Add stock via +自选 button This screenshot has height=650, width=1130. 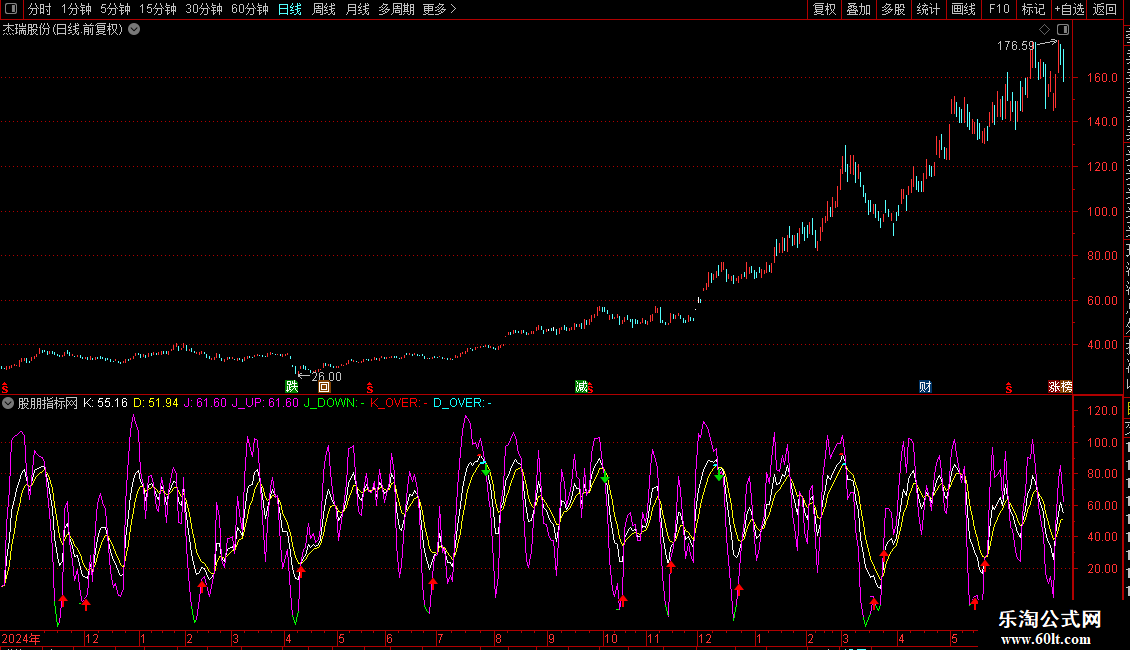[1069, 9]
